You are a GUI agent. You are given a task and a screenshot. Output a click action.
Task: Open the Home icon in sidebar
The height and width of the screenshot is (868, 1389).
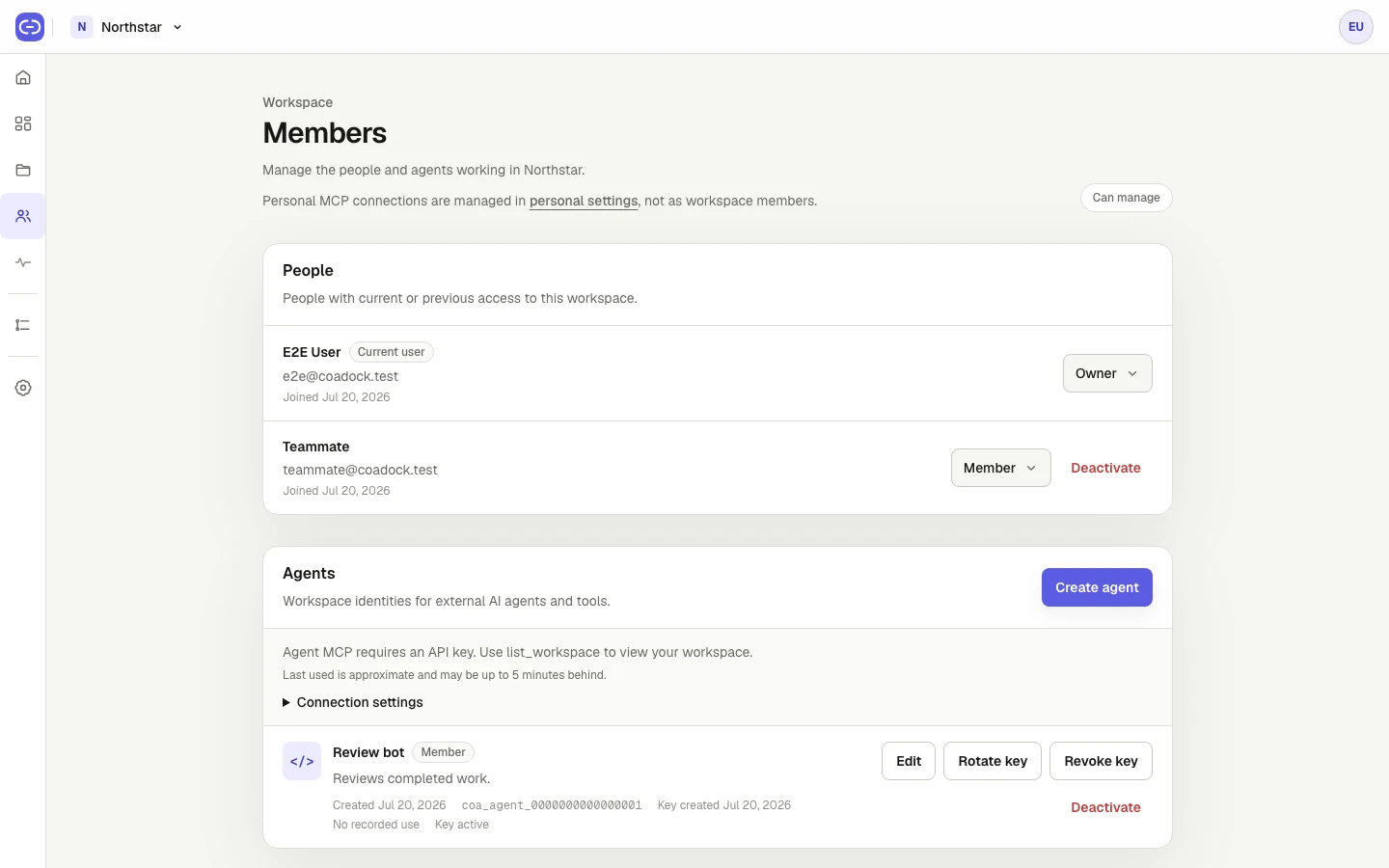click(23, 77)
